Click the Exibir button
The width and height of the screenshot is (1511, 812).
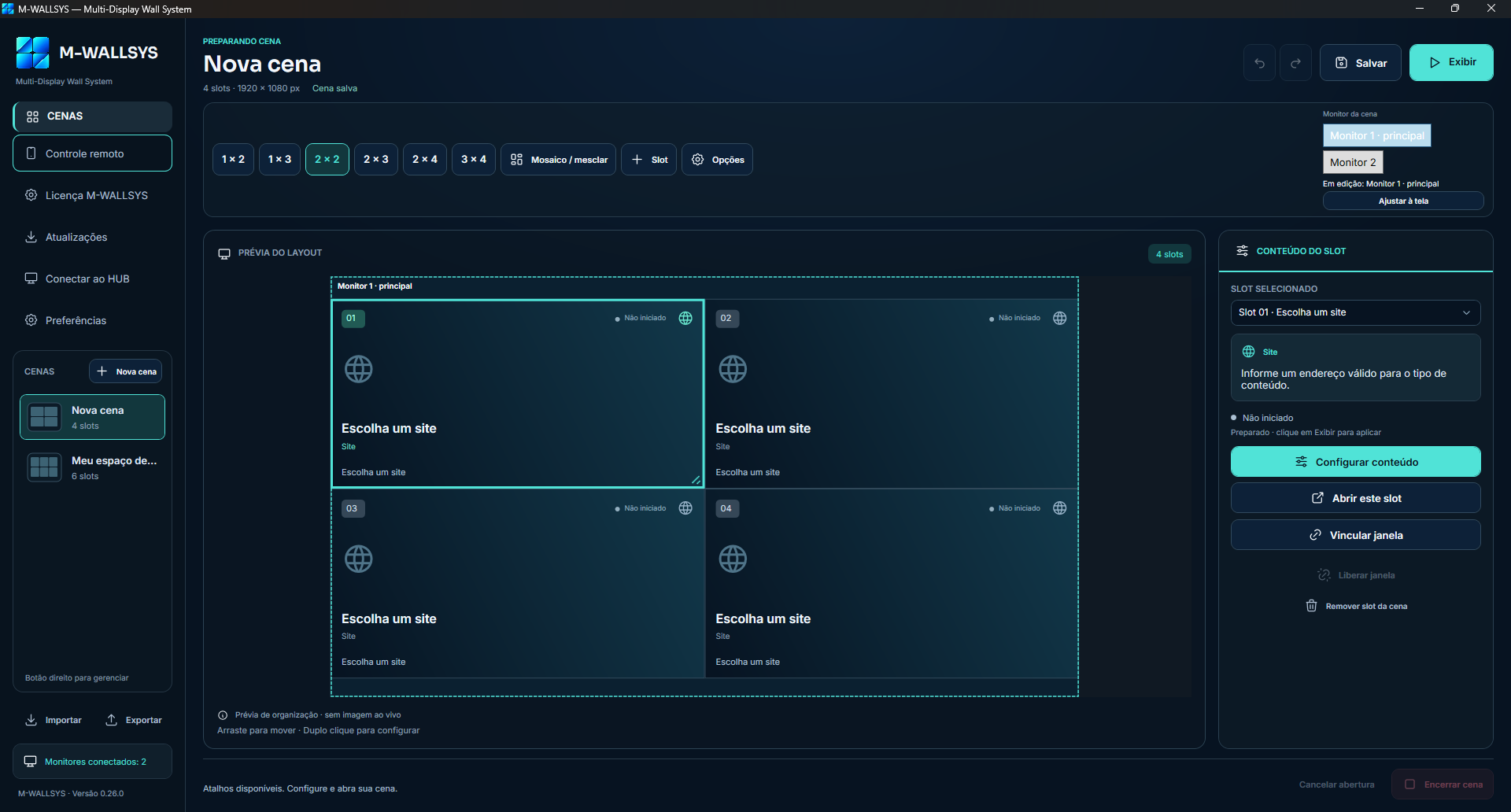[x=1451, y=62]
